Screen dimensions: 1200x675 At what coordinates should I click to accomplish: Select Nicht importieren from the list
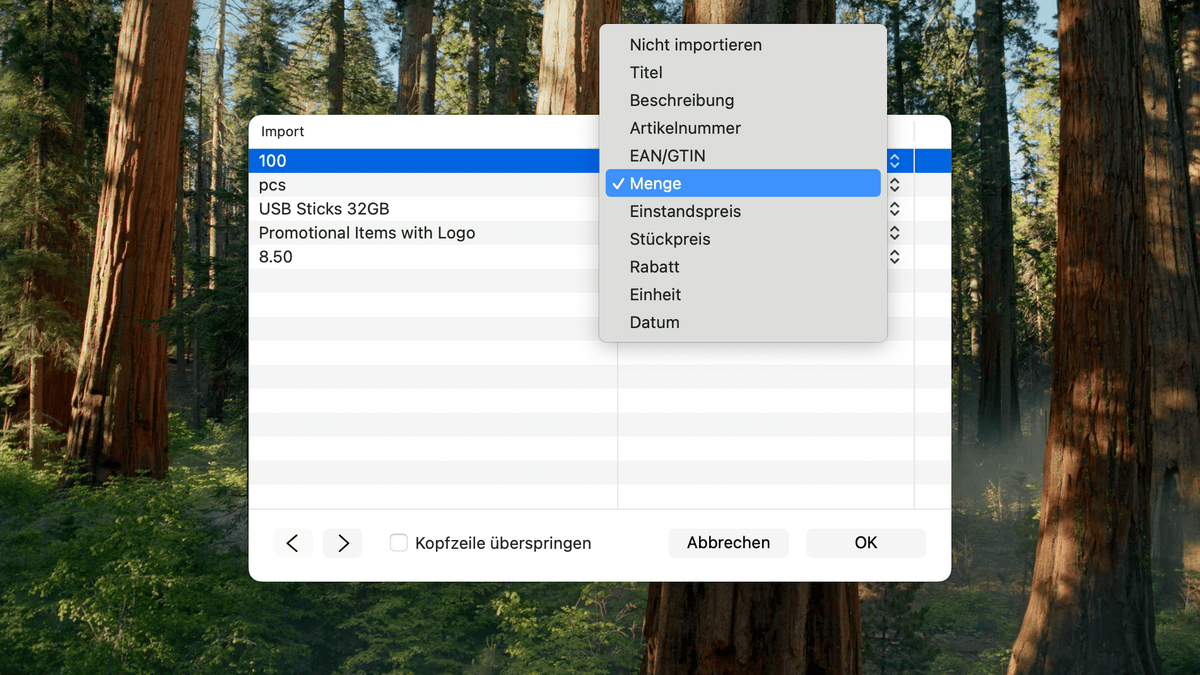click(695, 44)
